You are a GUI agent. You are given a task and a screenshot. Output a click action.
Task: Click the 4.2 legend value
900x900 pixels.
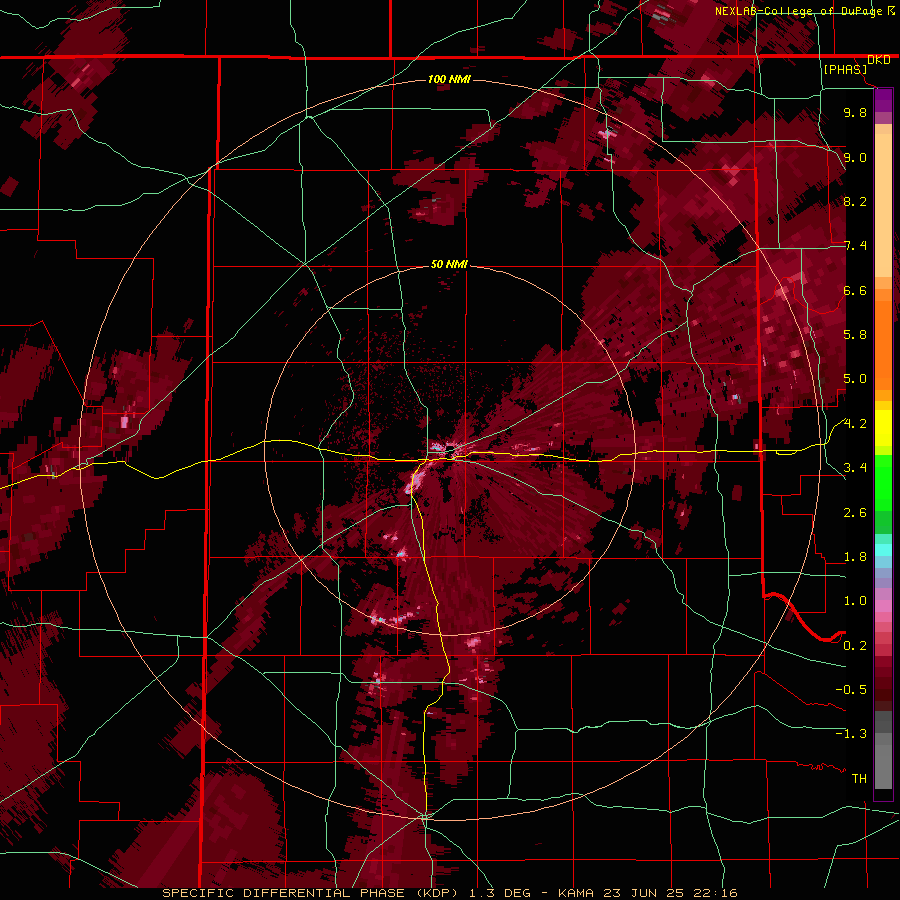[x=855, y=424]
